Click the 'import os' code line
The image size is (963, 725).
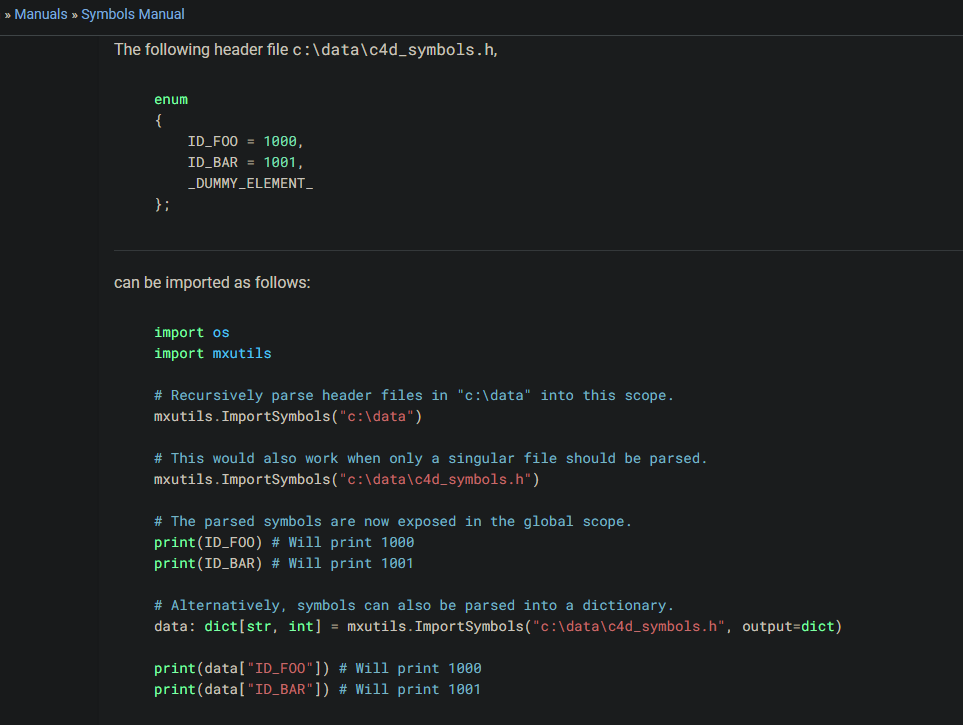tap(192, 332)
